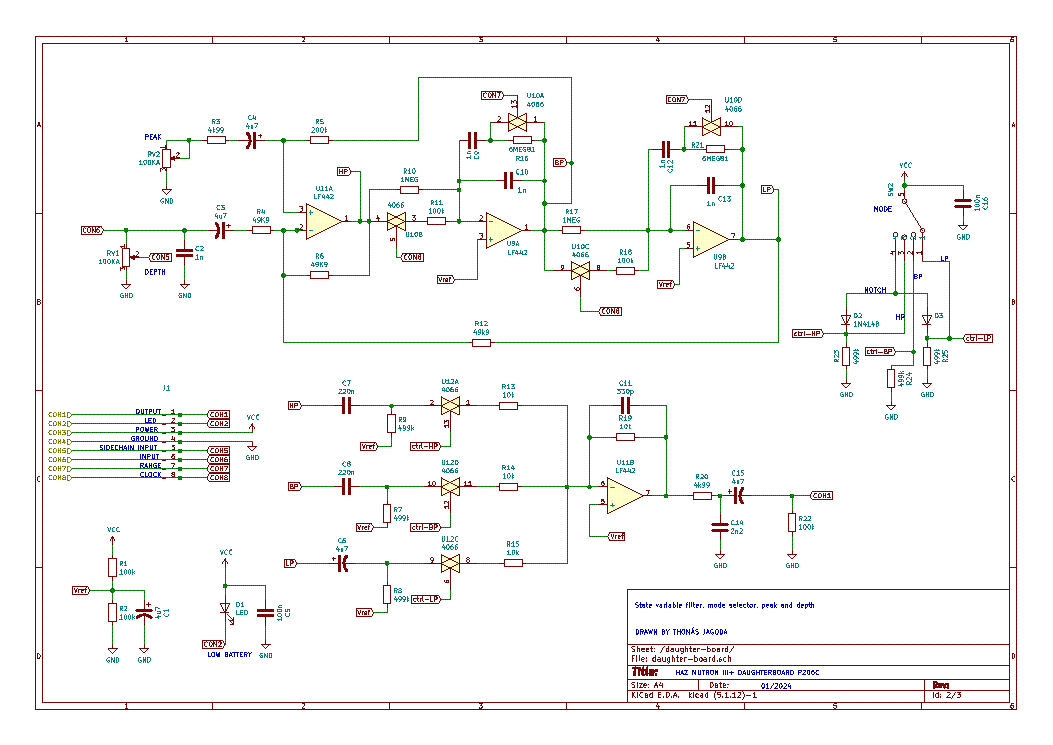
Task: Click the CON1 output label after C15
Action: (x=822, y=496)
